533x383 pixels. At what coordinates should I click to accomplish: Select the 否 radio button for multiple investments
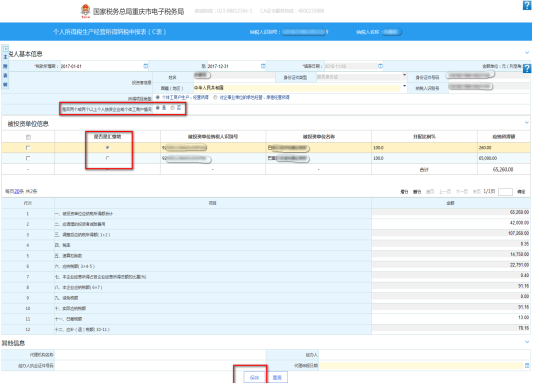pyautogui.click(x=173, y=108)
